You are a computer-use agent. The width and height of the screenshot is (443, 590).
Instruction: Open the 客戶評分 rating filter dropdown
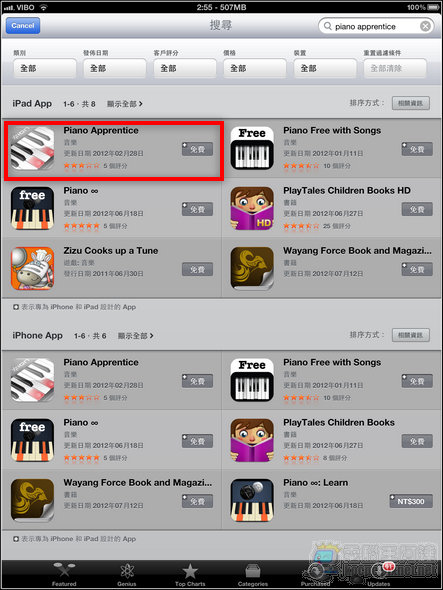click(185, 68)
